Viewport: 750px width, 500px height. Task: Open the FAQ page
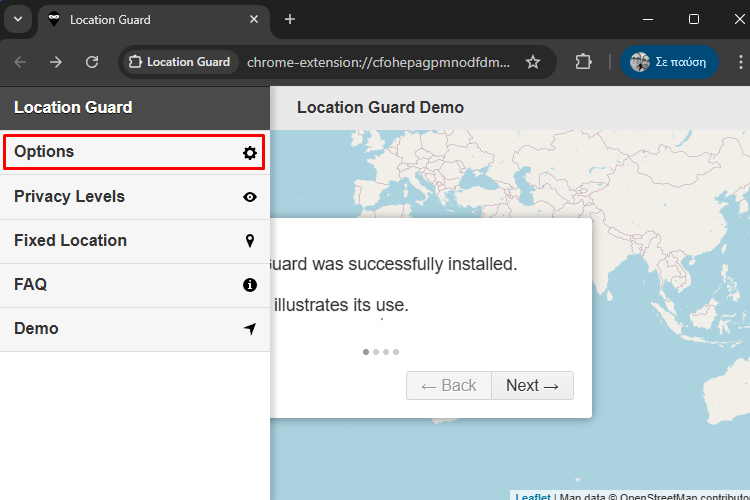click(x=134, y=285)
